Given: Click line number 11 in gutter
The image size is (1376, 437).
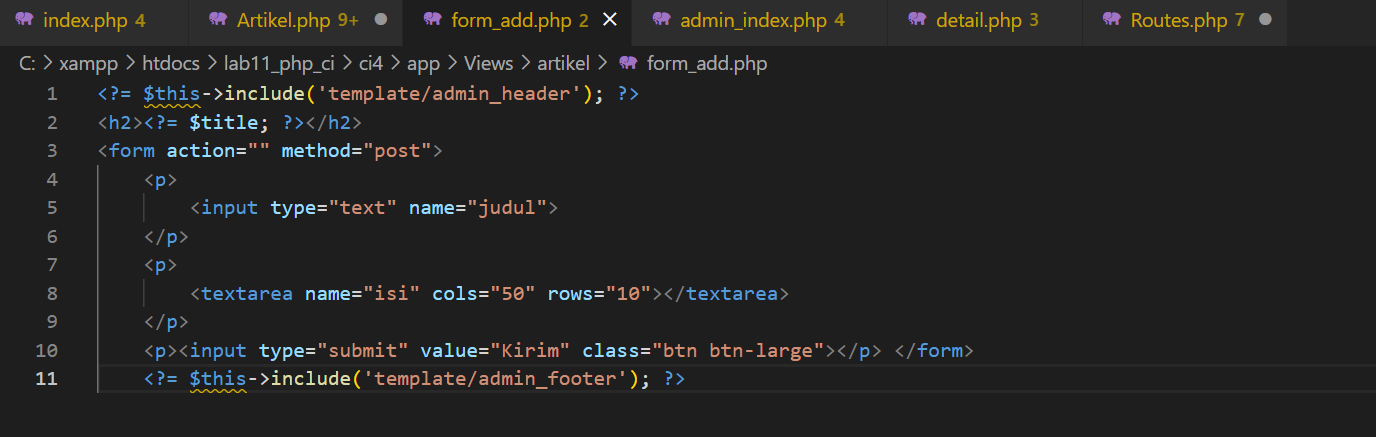Looking at the screenshot, I should coord(46,379).
